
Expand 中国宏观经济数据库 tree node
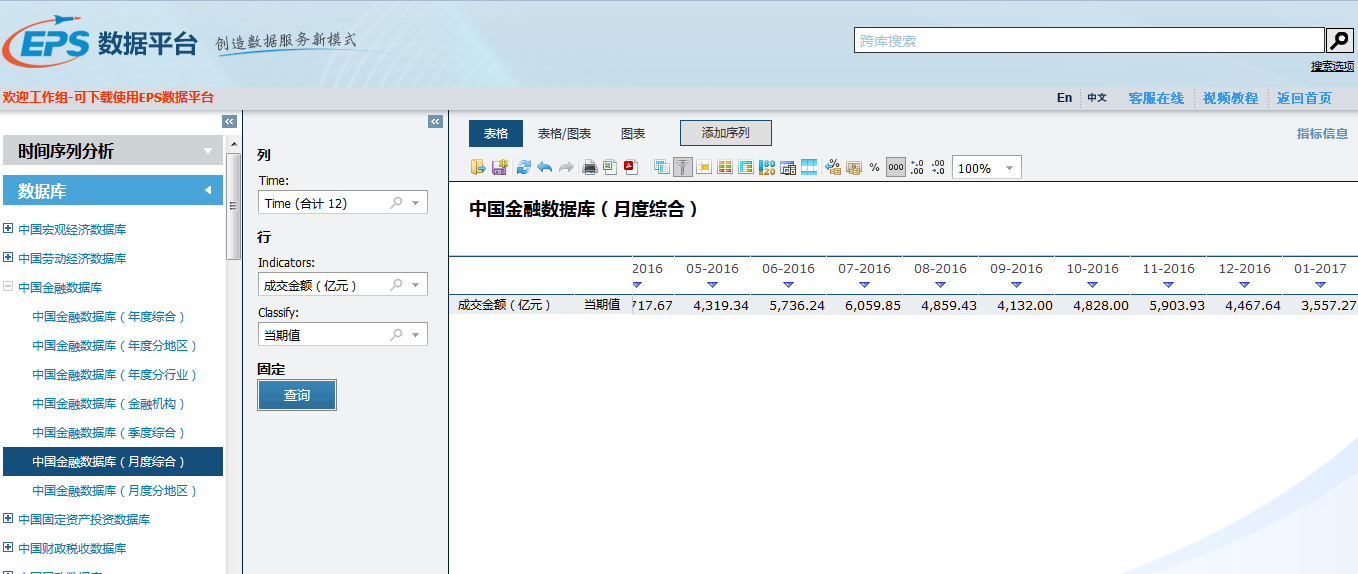coord(8,229)
